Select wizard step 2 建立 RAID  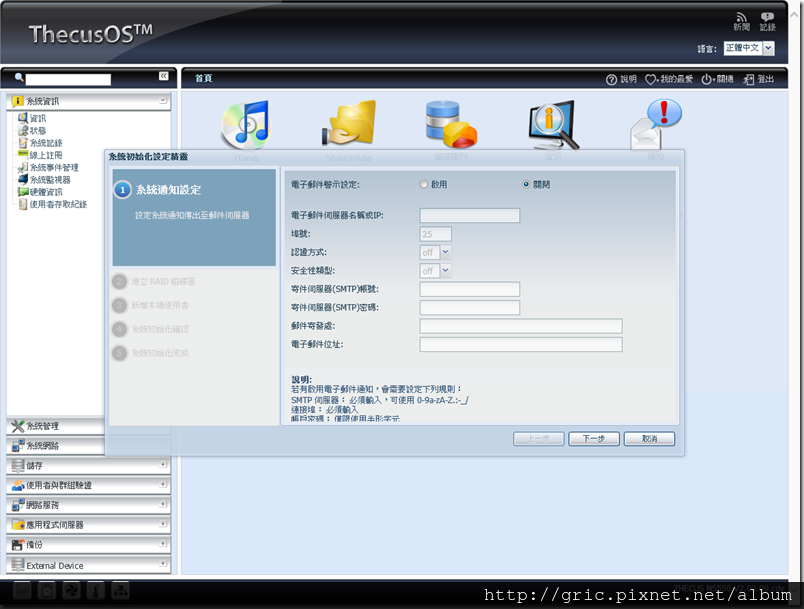tap(154, 281)
